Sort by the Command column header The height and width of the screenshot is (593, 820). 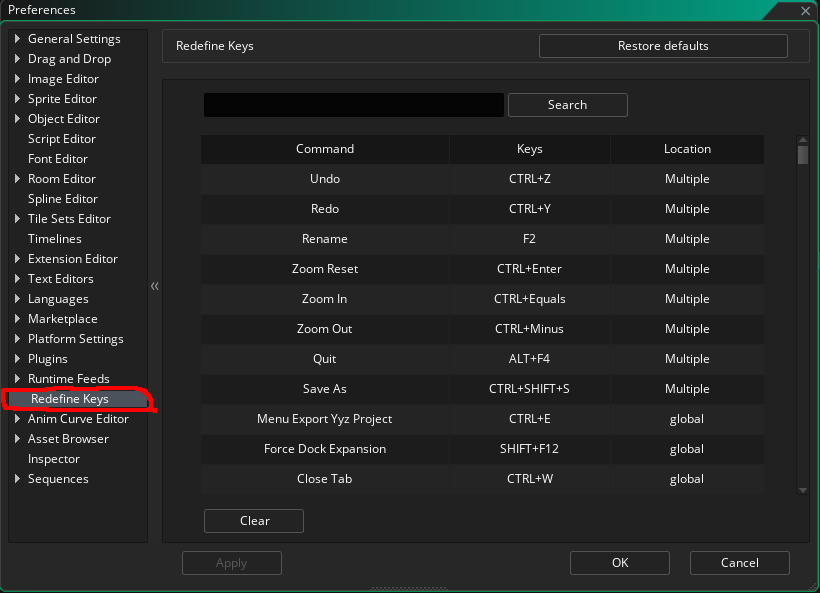325,149
